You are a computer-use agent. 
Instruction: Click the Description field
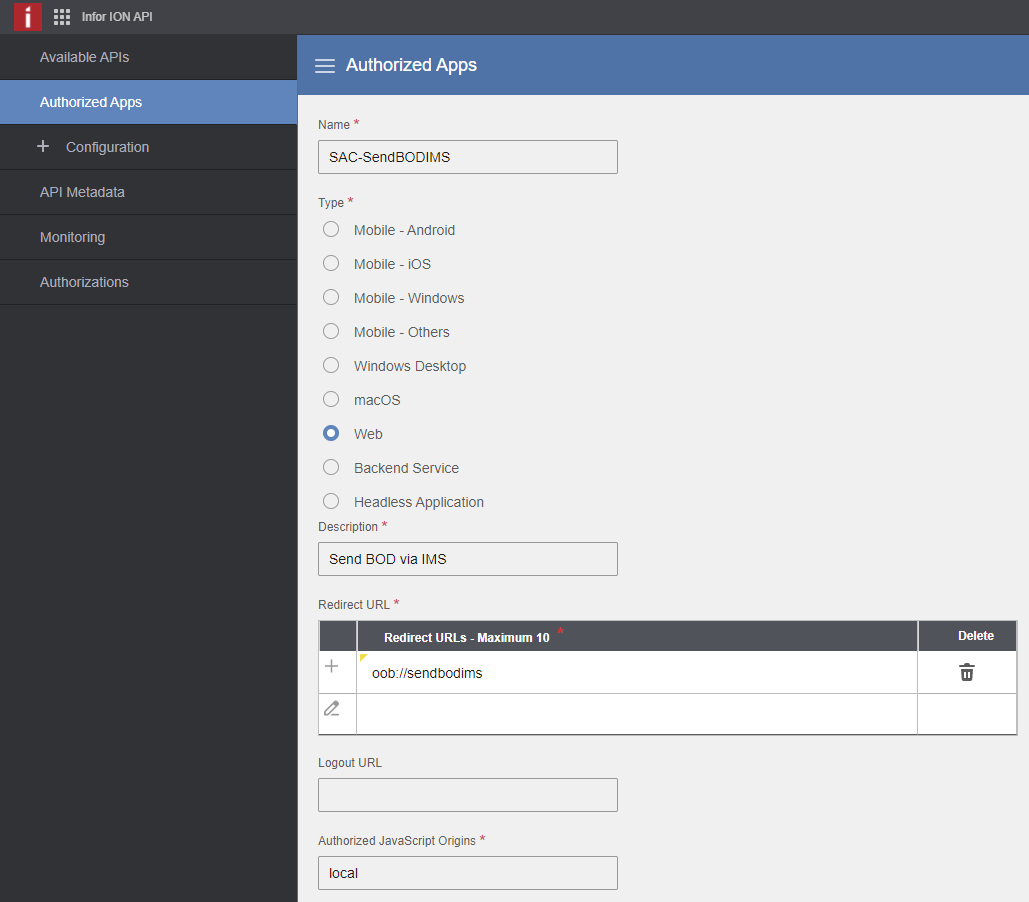point(467,559)
